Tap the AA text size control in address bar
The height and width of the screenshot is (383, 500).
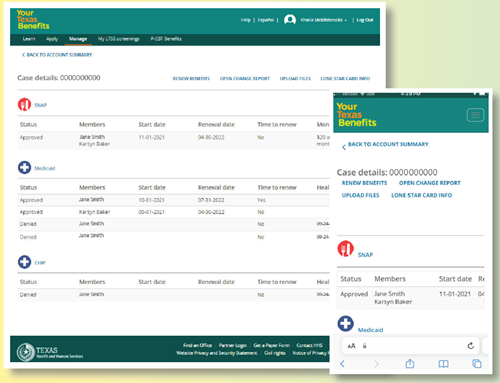pyautogui.click(x=351, y=346)
